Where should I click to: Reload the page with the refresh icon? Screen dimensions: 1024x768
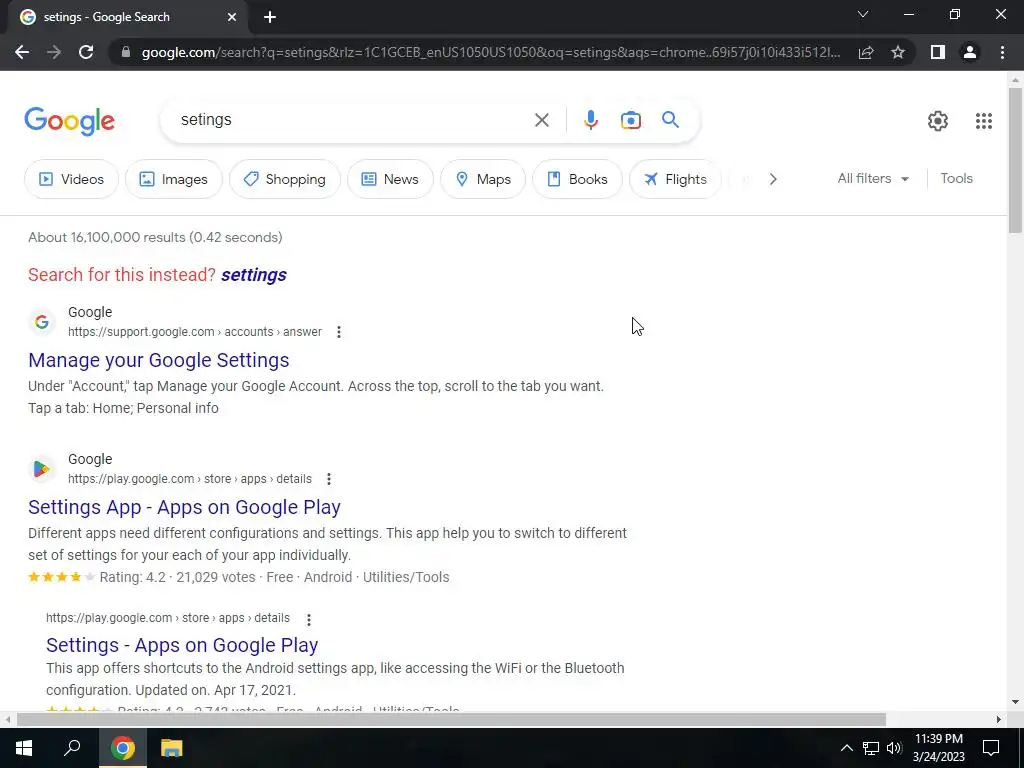click(x=86, y=52)
